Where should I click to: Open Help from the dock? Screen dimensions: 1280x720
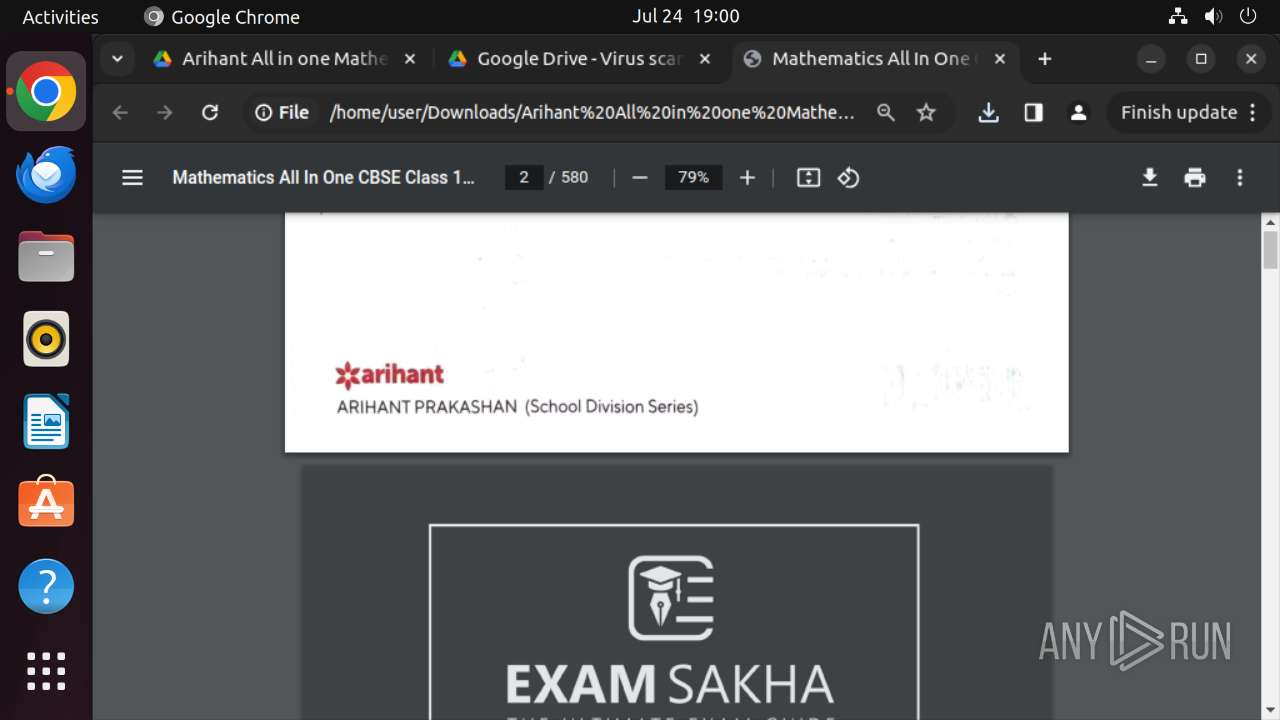click(46, 586)
